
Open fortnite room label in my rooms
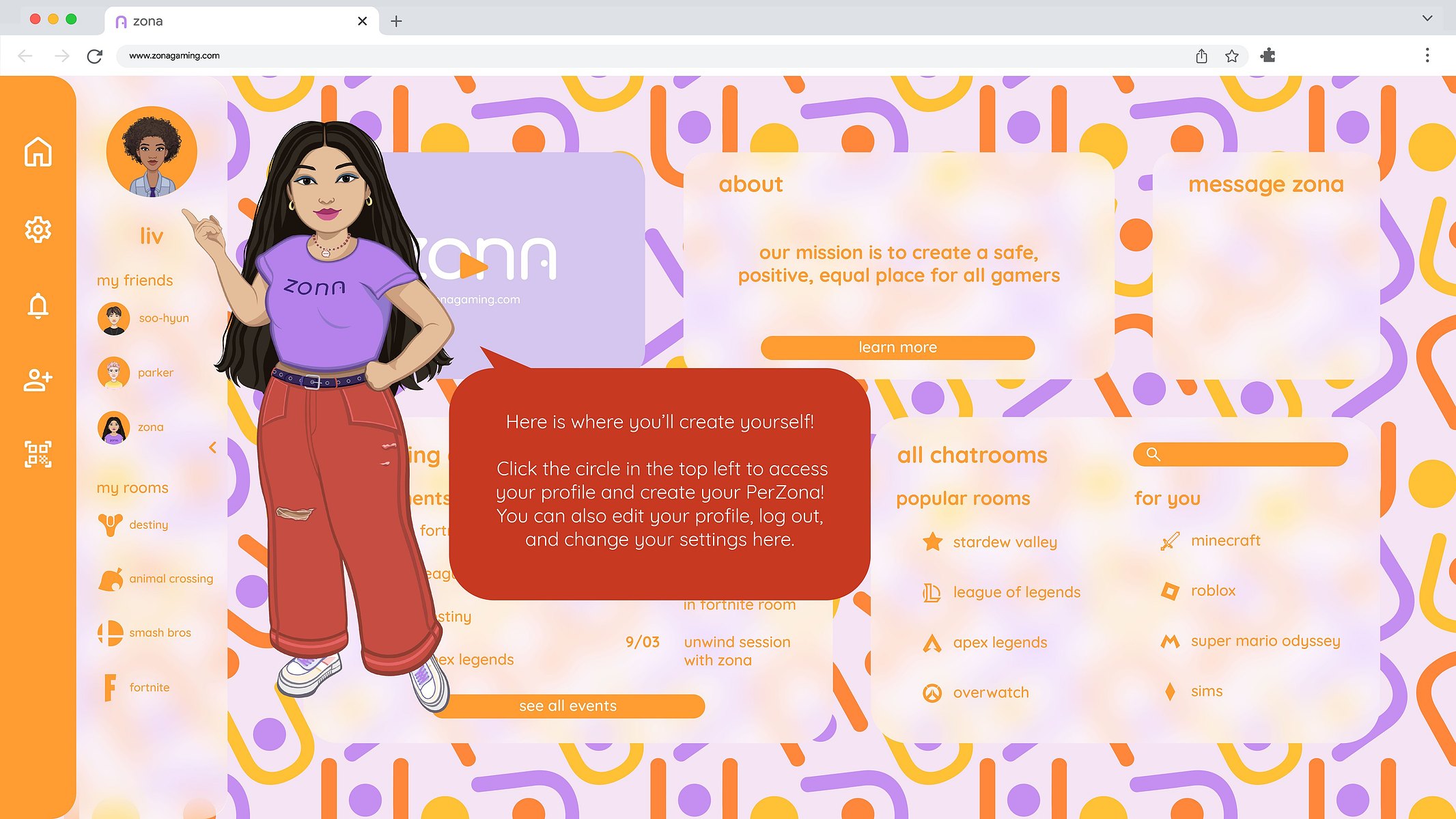(x=149, y=688)
